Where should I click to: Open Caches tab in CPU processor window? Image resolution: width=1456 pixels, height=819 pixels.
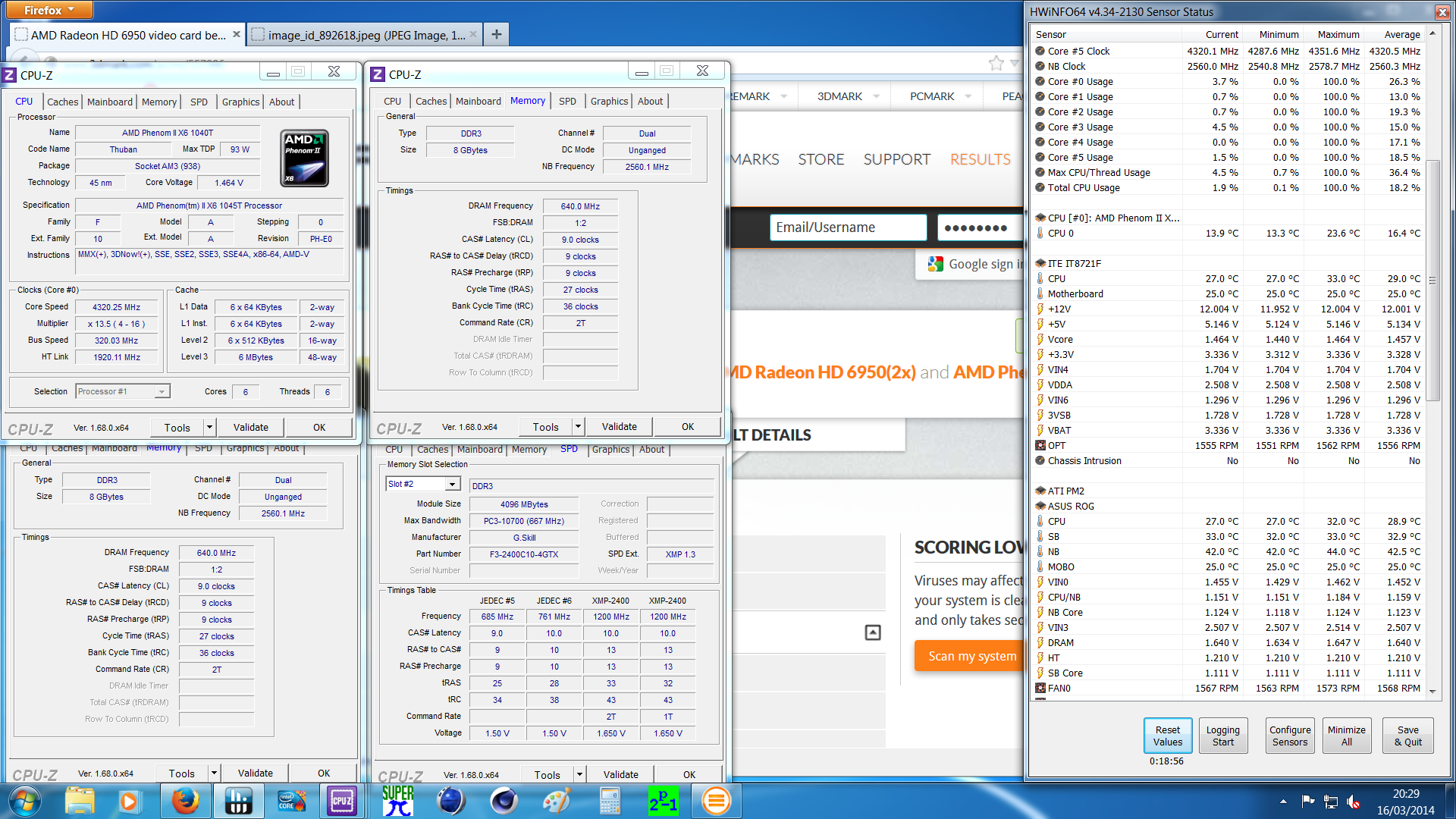click(x=62, y=102)
